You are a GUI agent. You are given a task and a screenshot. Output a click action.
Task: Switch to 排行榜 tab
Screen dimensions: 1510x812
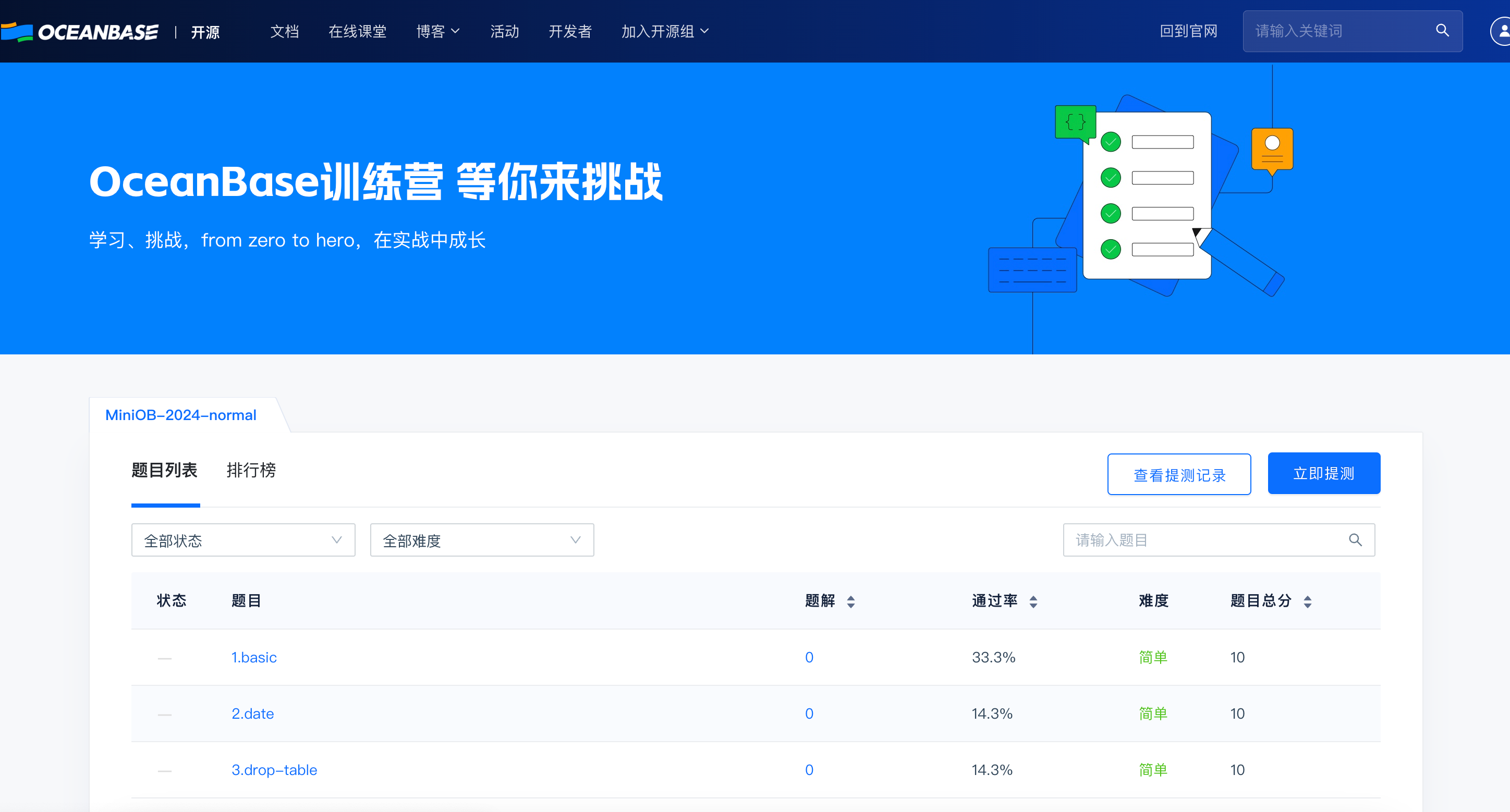coord(251,470)
